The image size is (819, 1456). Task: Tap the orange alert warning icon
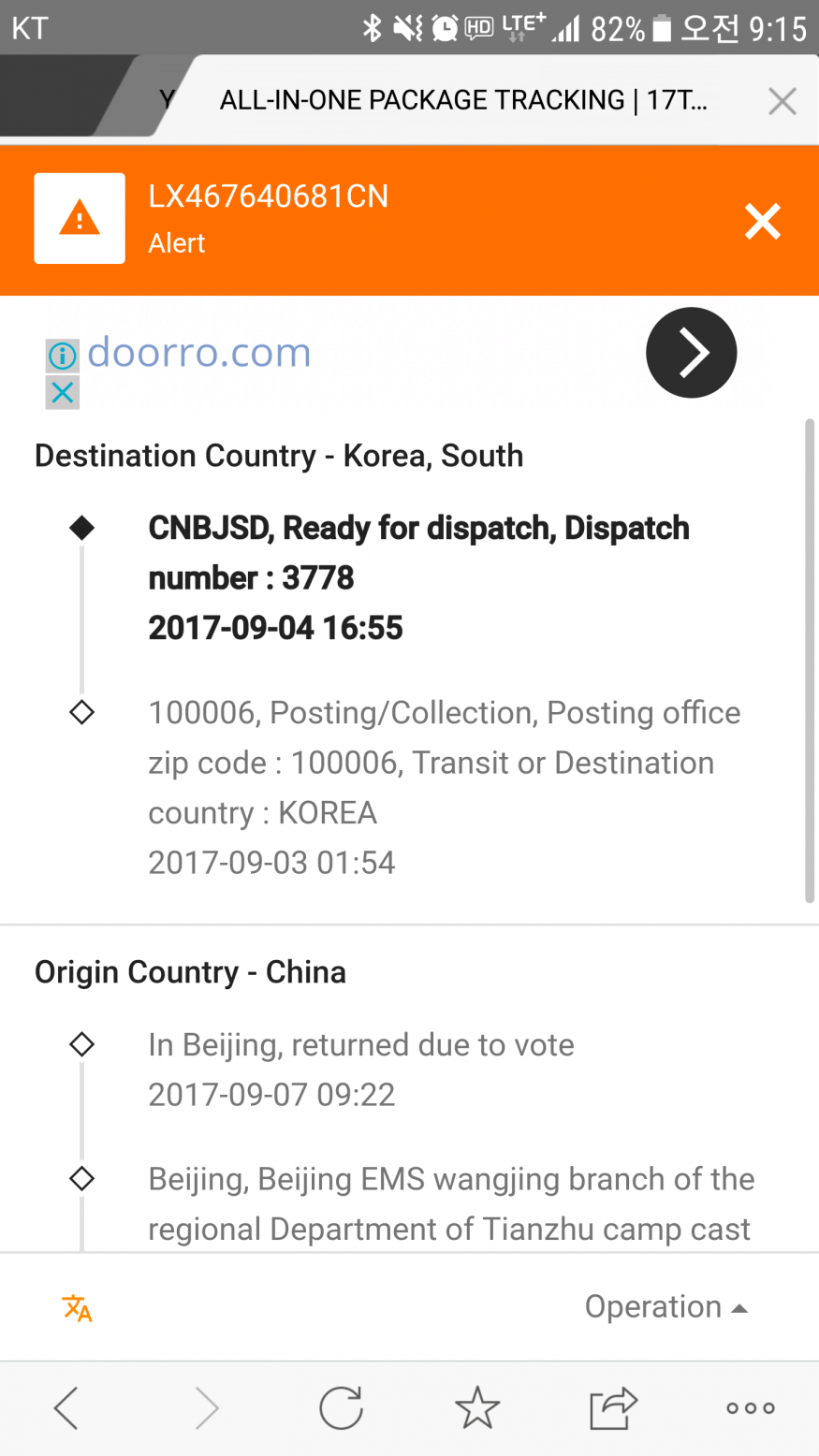click(x=80, y=219)
